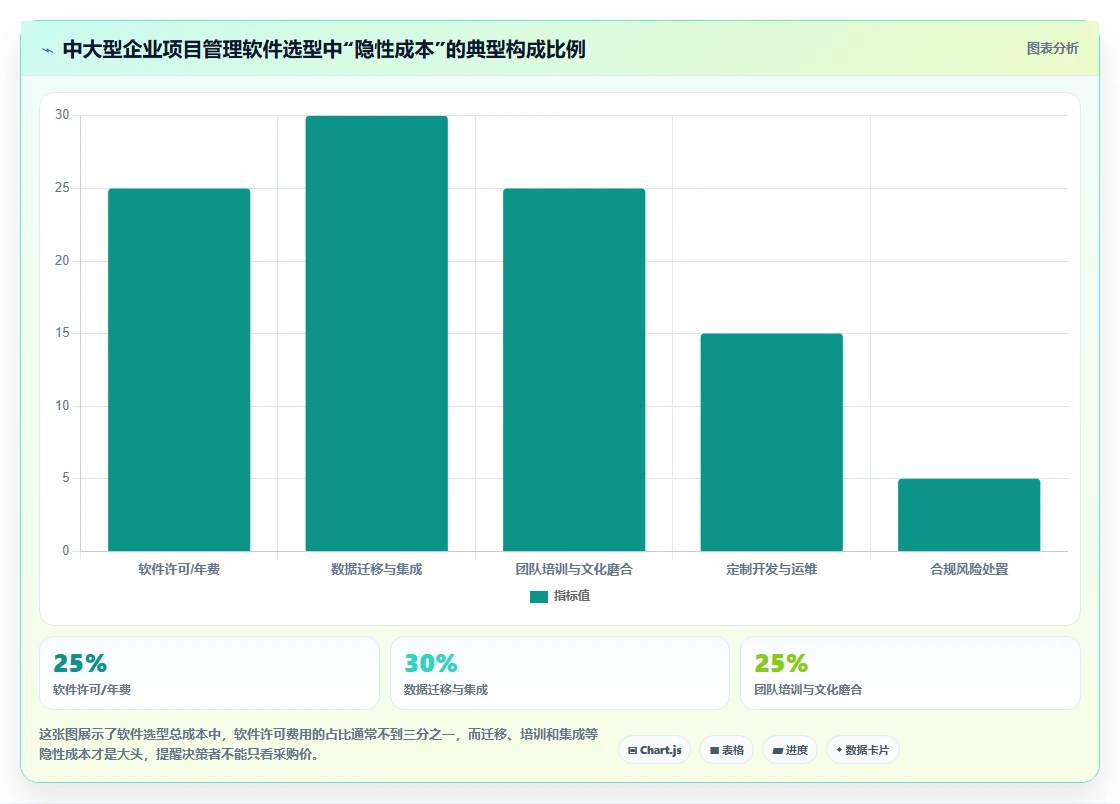Click the 定制开发与运维 x-axis label
Image resolution: width=1120 pixels, height=804 pixels.
pyautogui.click(x=771, y=569)
